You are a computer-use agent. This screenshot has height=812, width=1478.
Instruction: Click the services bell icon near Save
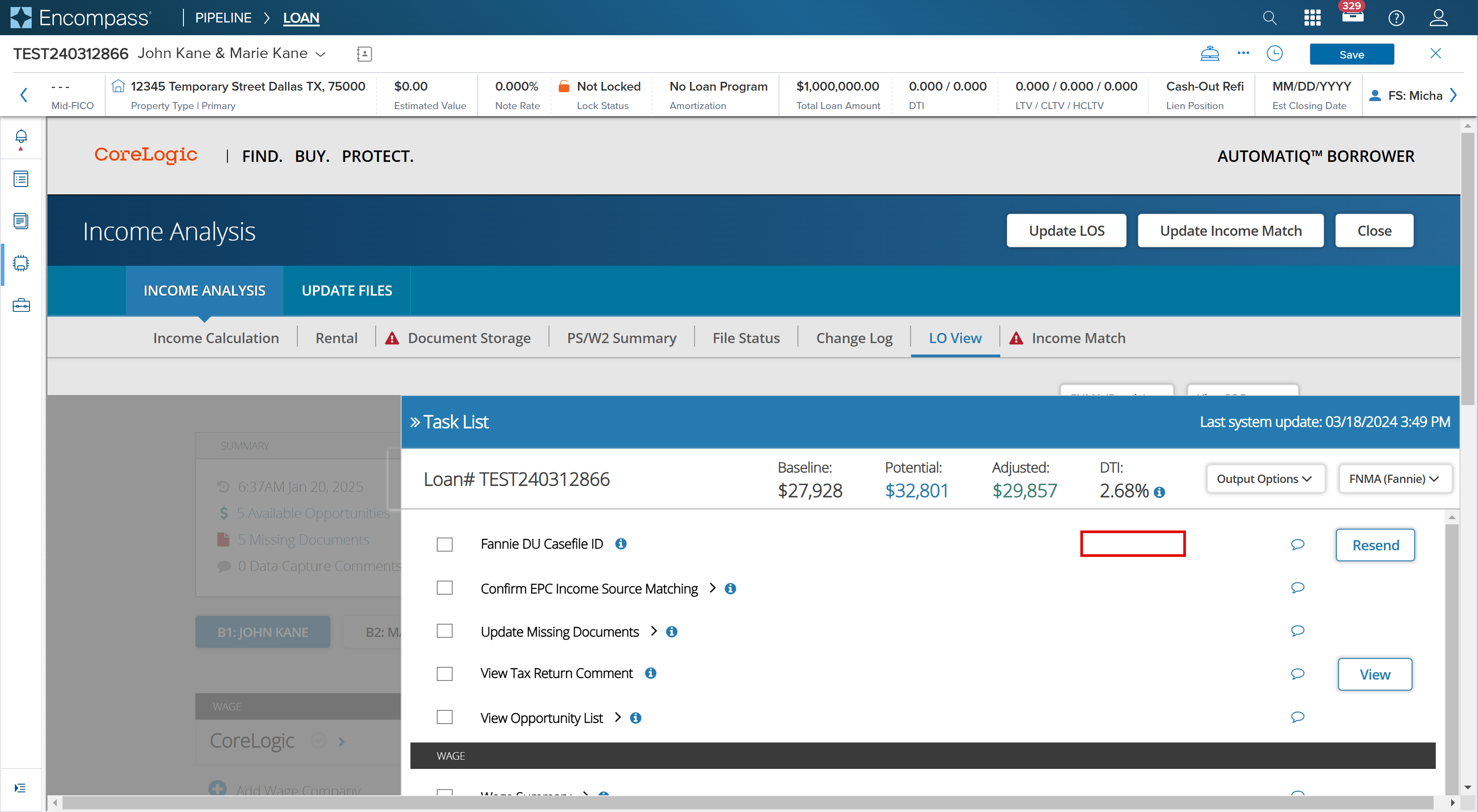coord(1210,53)
